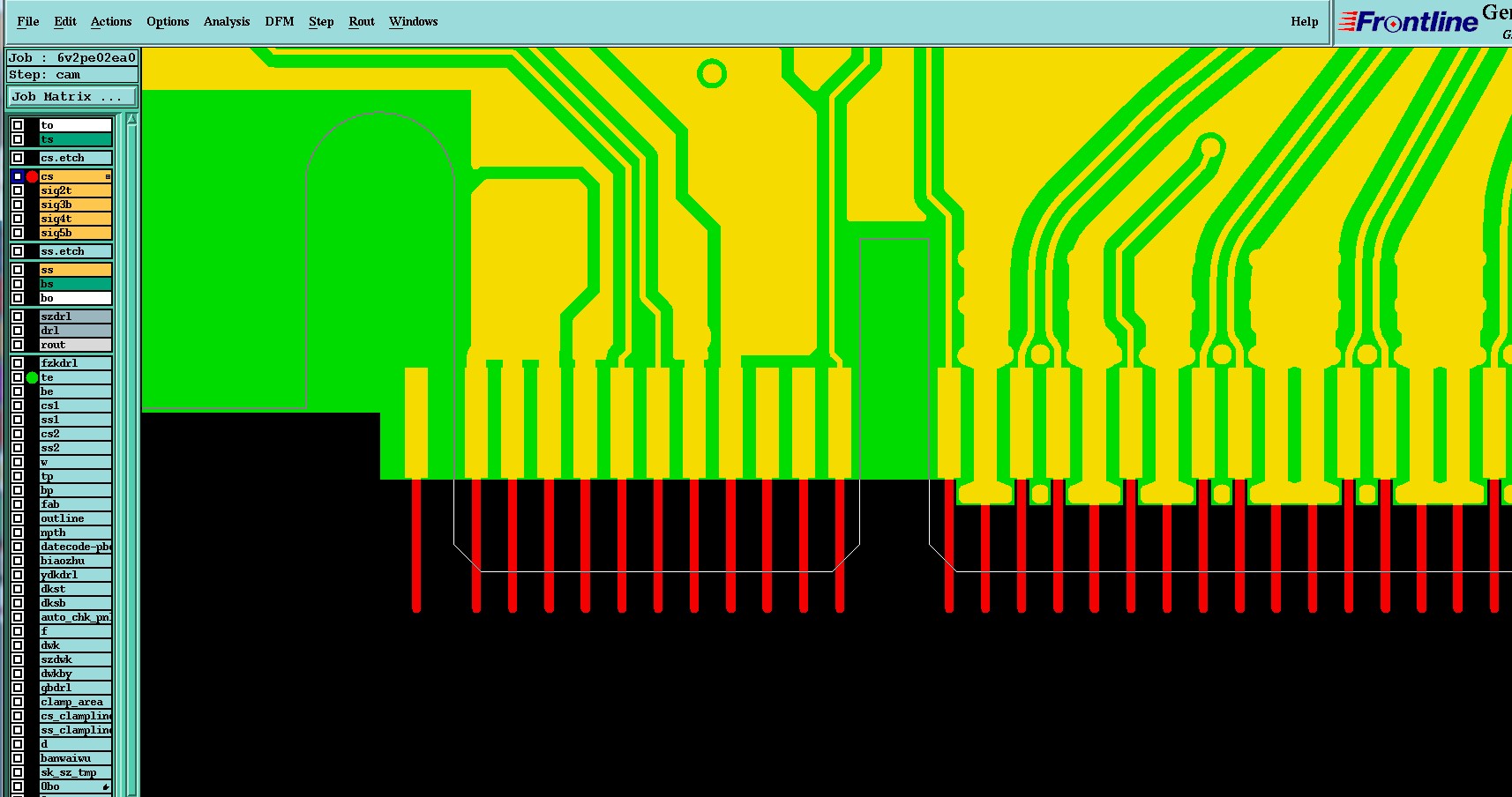
Task: Open the Edit menu
Action: point(65,21)
